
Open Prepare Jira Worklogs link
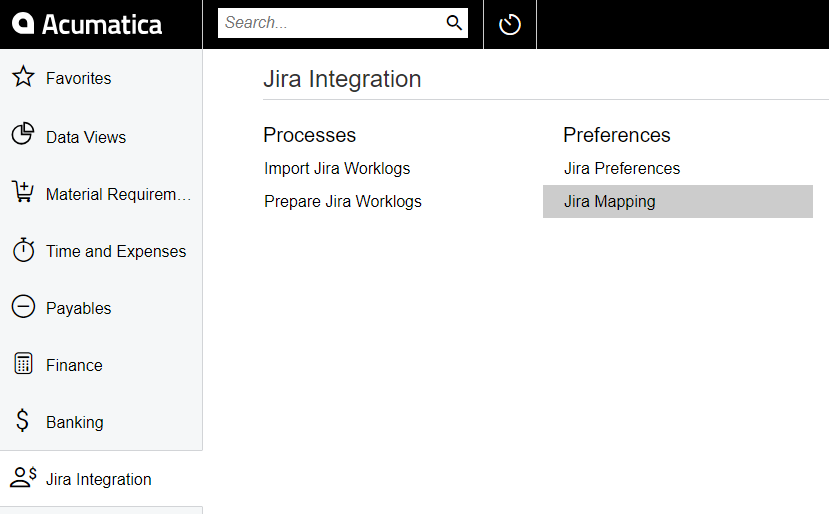[343, 201]
